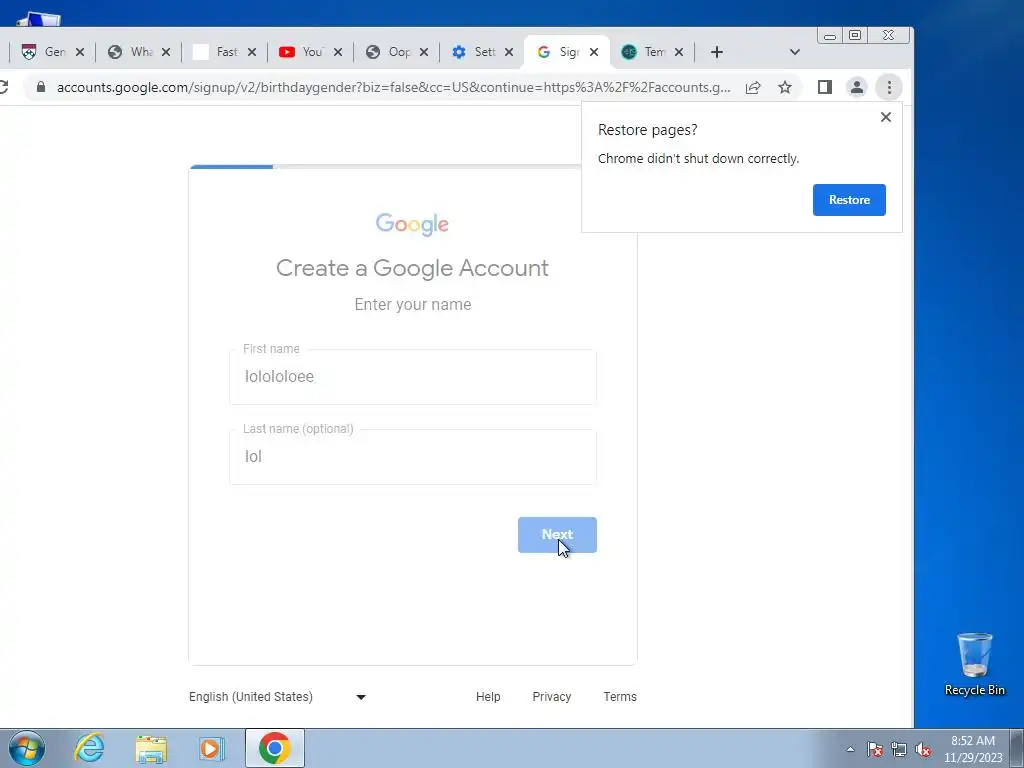This screenshot has width=1024, height=768.
Task: Open the English (United States) language dropdown
Action: [x=278, y=697]
